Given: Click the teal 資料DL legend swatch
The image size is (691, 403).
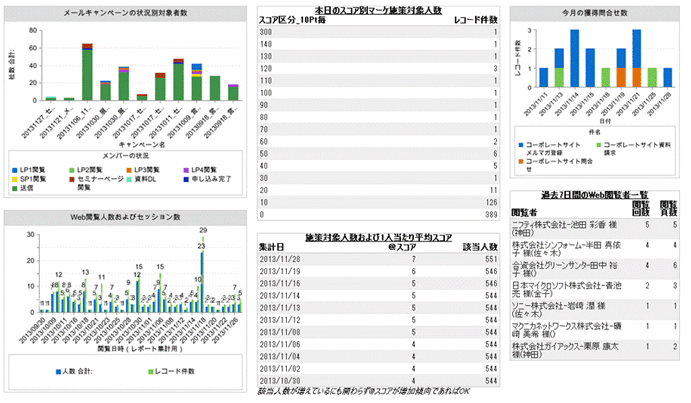Looking at the screenshot, I should click(x=129, y=179).
